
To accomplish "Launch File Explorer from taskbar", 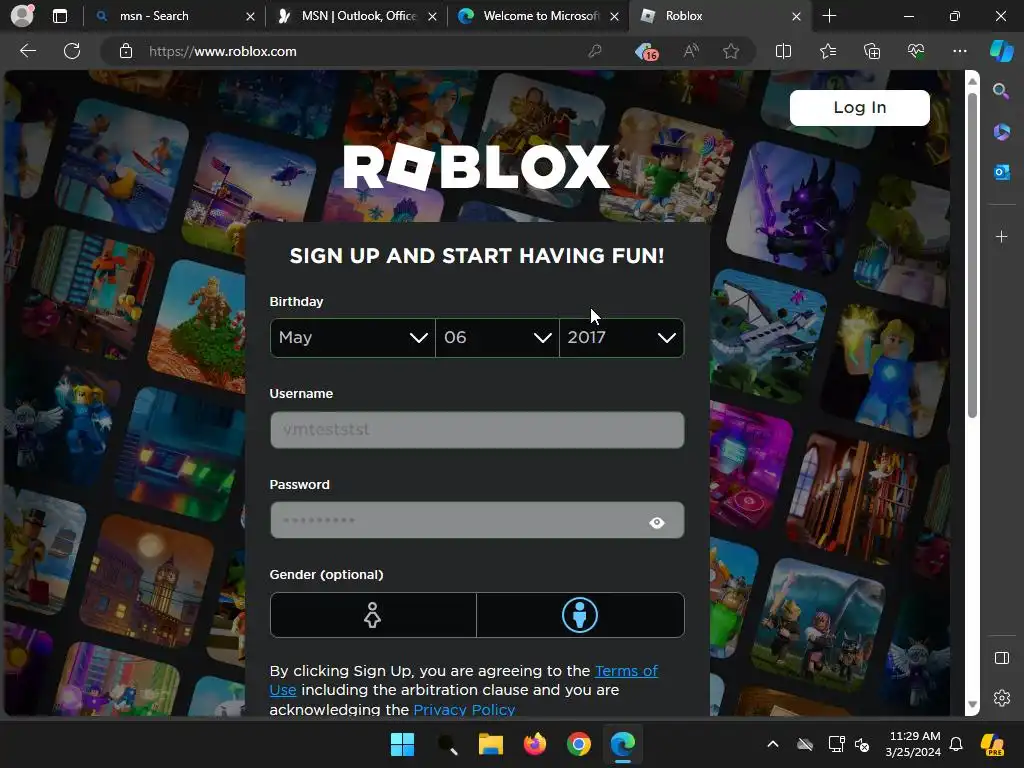I will point(490,744).
